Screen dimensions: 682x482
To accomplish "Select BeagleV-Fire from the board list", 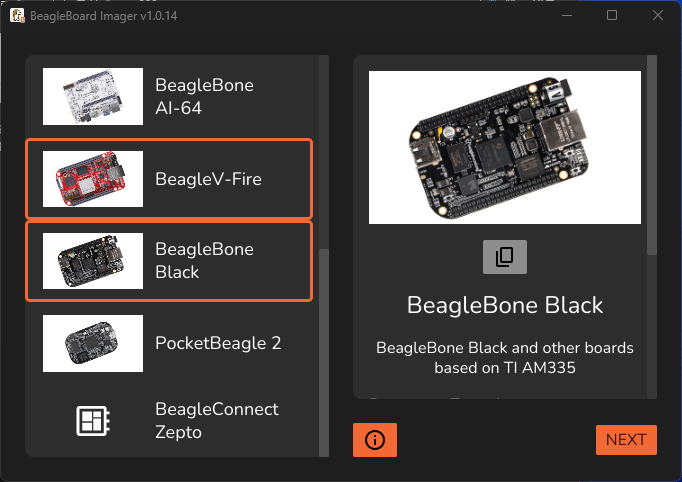I will (169, 178).
